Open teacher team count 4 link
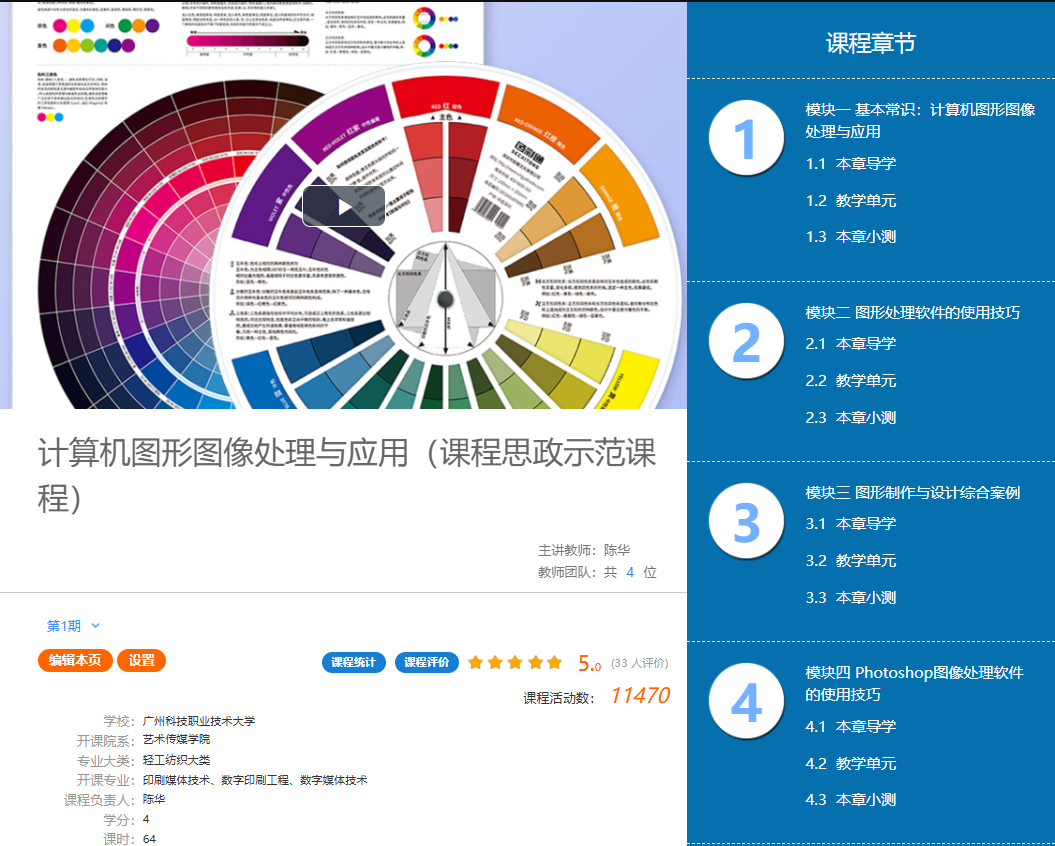1055x846 pixels. (x=630, y=572)
